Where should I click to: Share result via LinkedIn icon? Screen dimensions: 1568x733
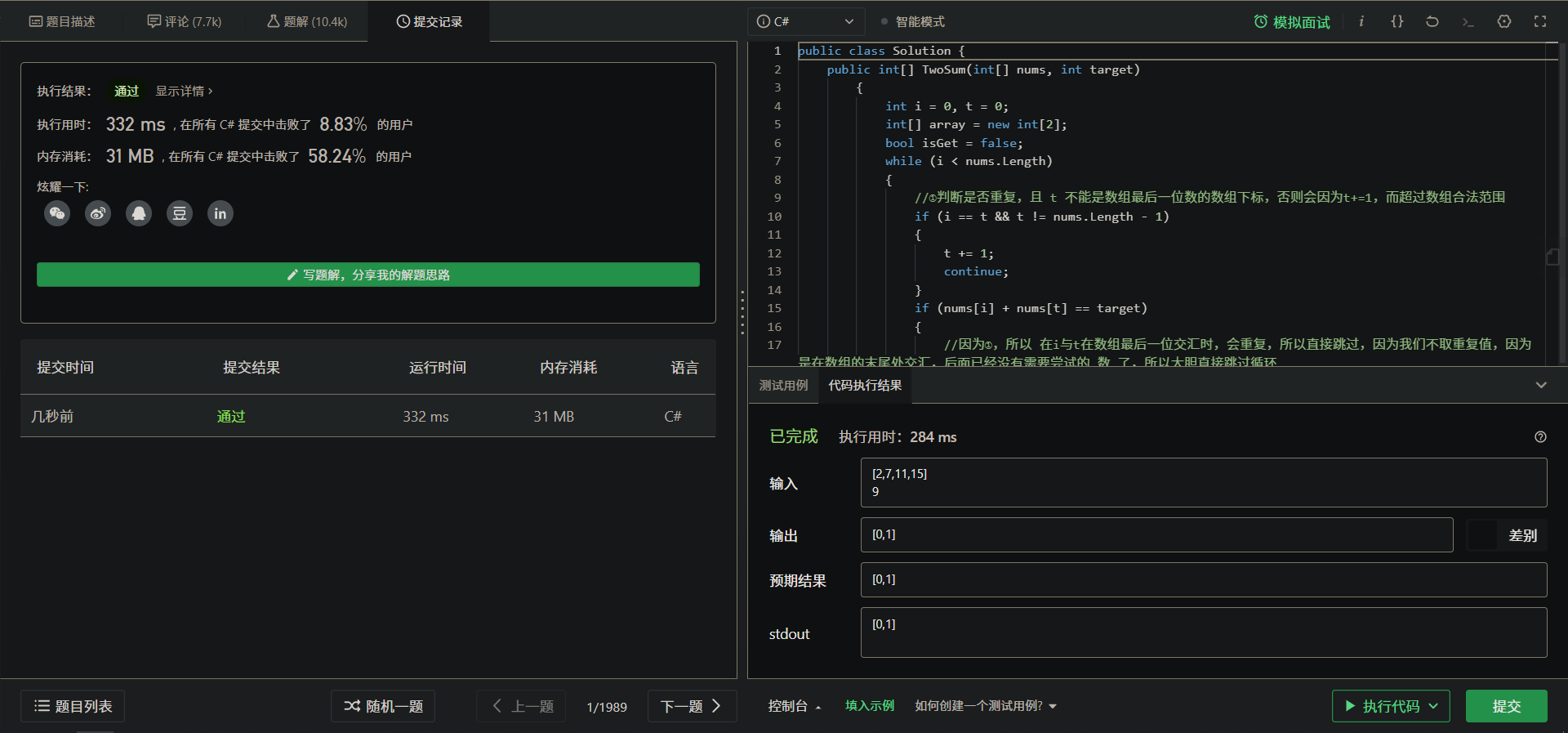point(220,213)
